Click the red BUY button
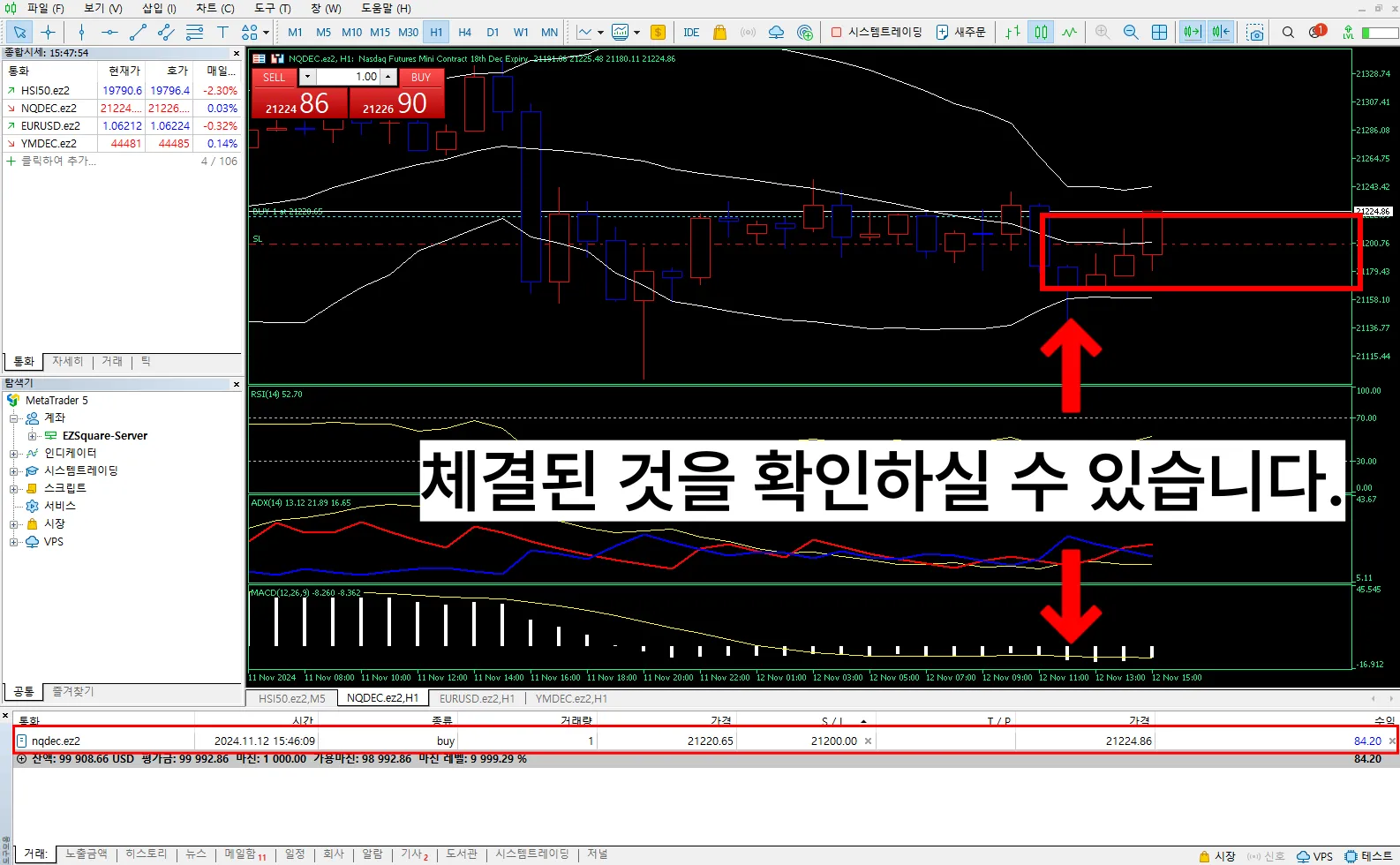 point(421,77)
